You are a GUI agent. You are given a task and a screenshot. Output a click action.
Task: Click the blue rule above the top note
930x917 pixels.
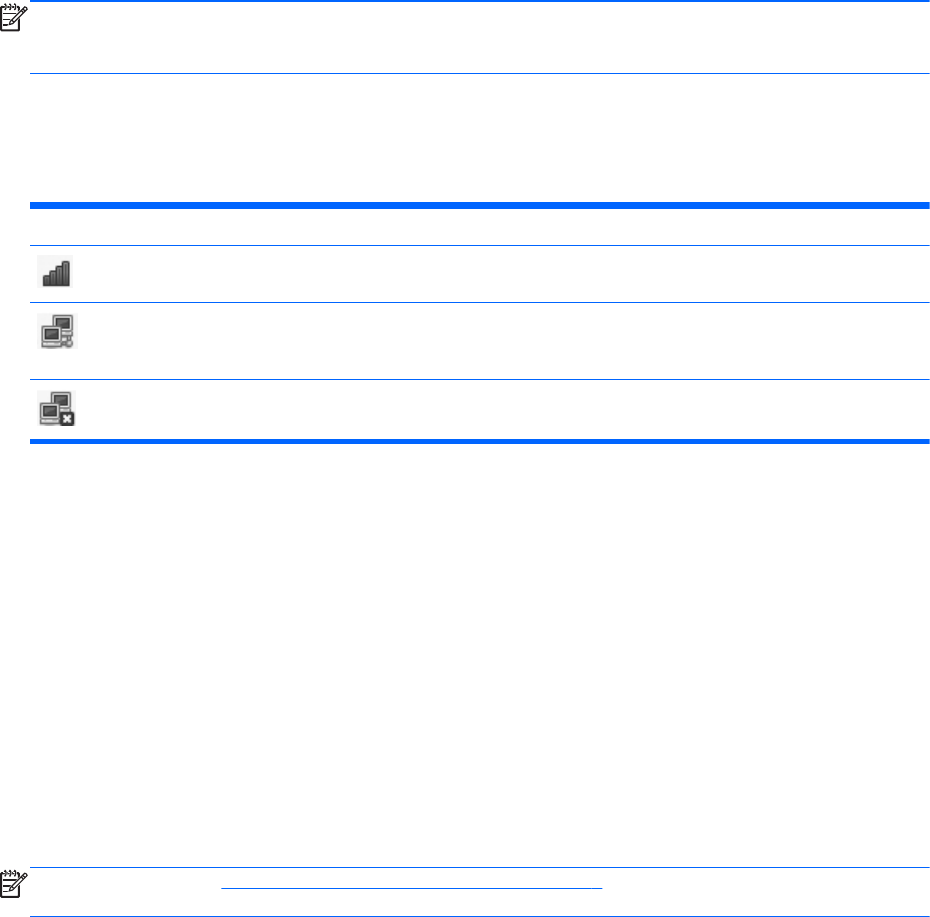[480, 2]
